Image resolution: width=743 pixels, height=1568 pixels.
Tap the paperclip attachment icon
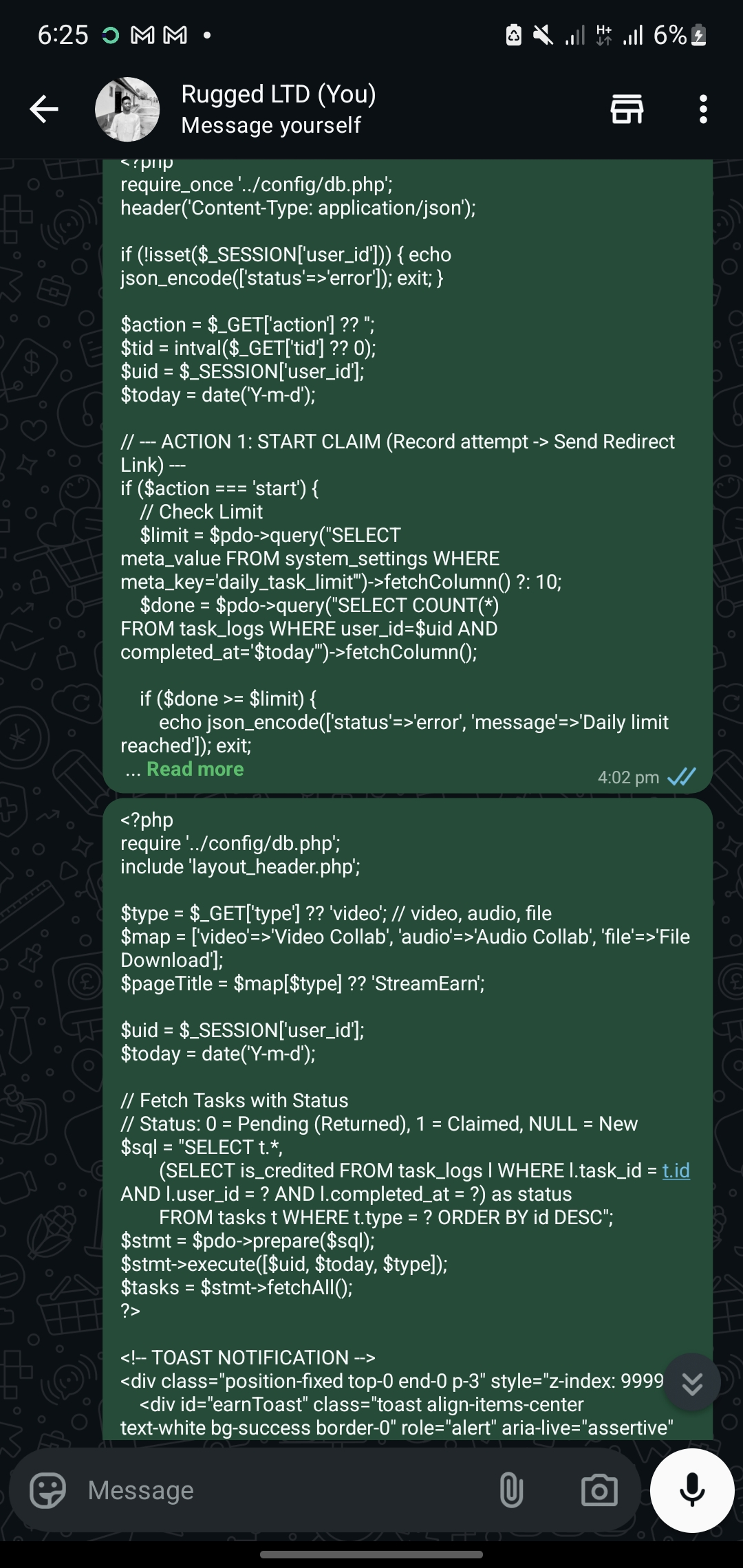(x=511, y=1491)
